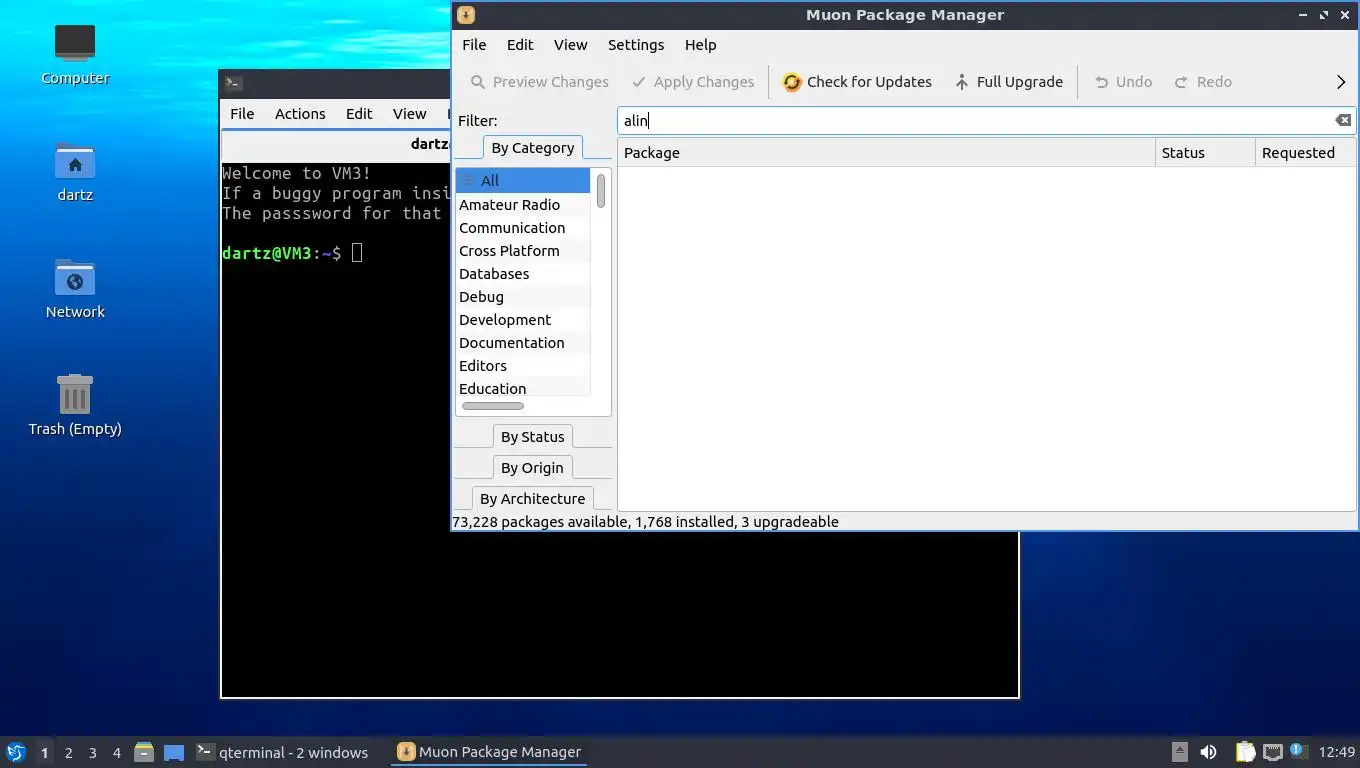Select the Amateur Radio category
The height and width of the screenshot is (768, 1360).
point(523,205)
